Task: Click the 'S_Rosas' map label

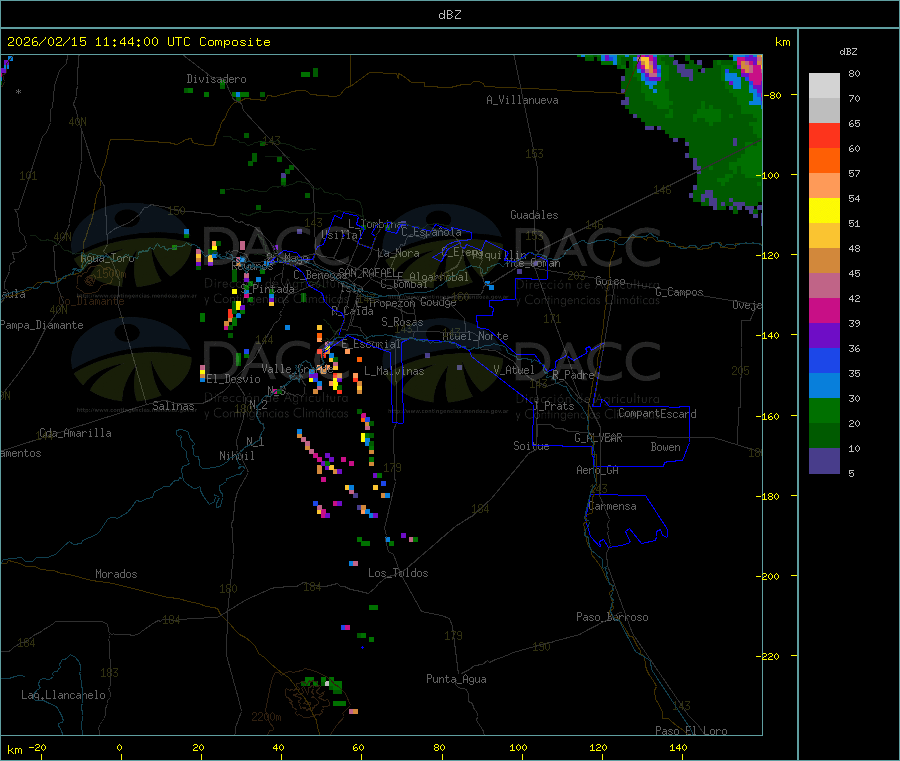Action: [x=402, y=323]
